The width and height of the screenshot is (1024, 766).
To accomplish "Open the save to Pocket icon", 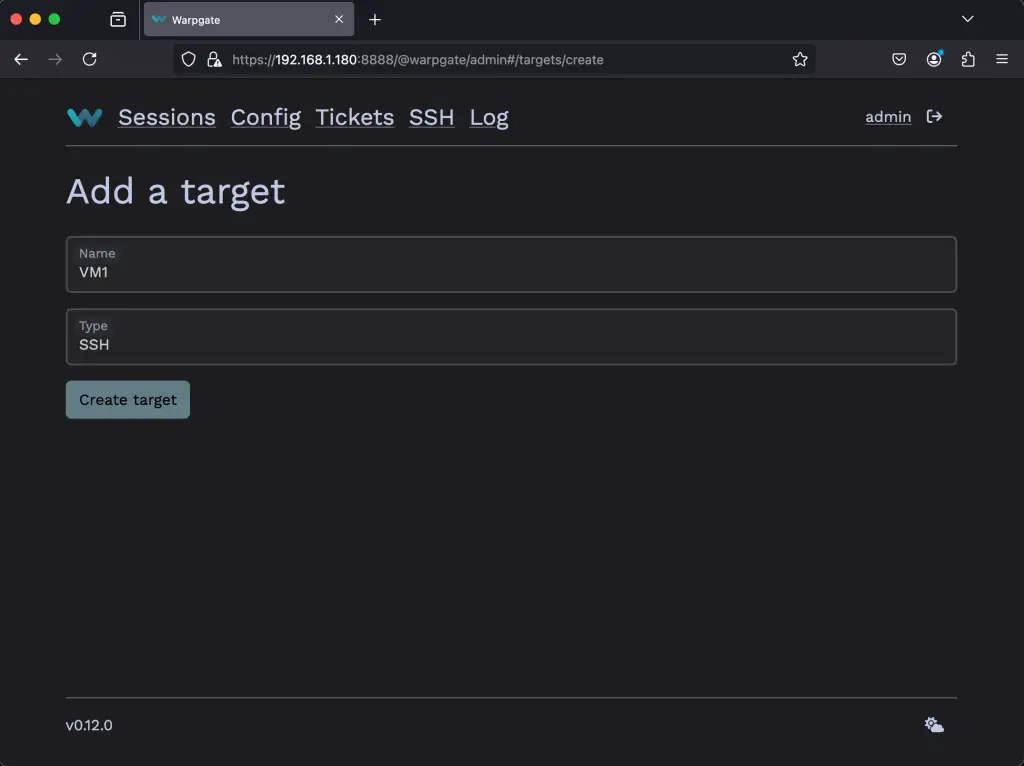I will 899,59.
